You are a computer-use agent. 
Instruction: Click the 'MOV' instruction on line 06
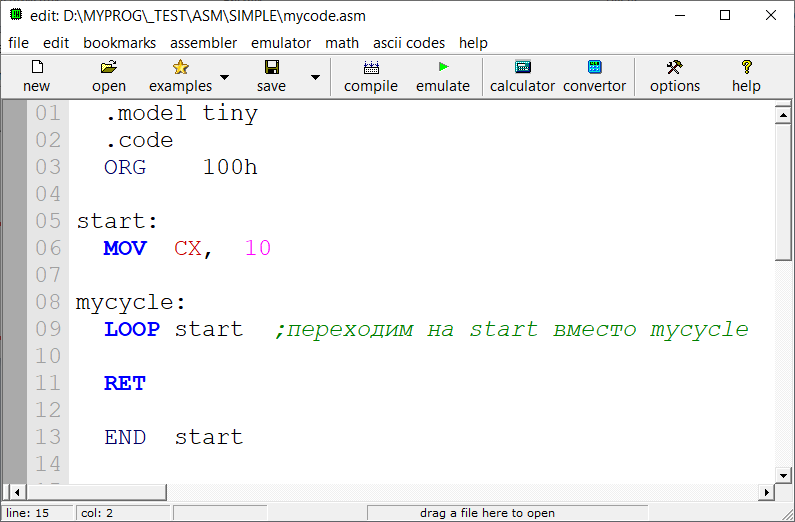pos(125,248)
